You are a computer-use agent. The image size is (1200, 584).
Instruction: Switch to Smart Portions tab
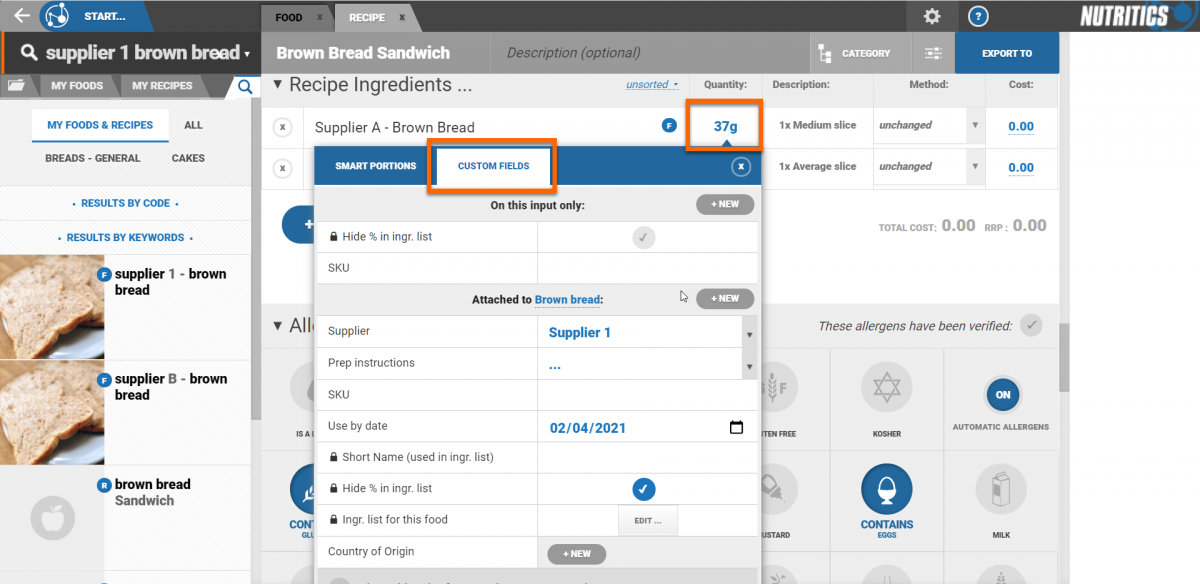coord(375,166)
